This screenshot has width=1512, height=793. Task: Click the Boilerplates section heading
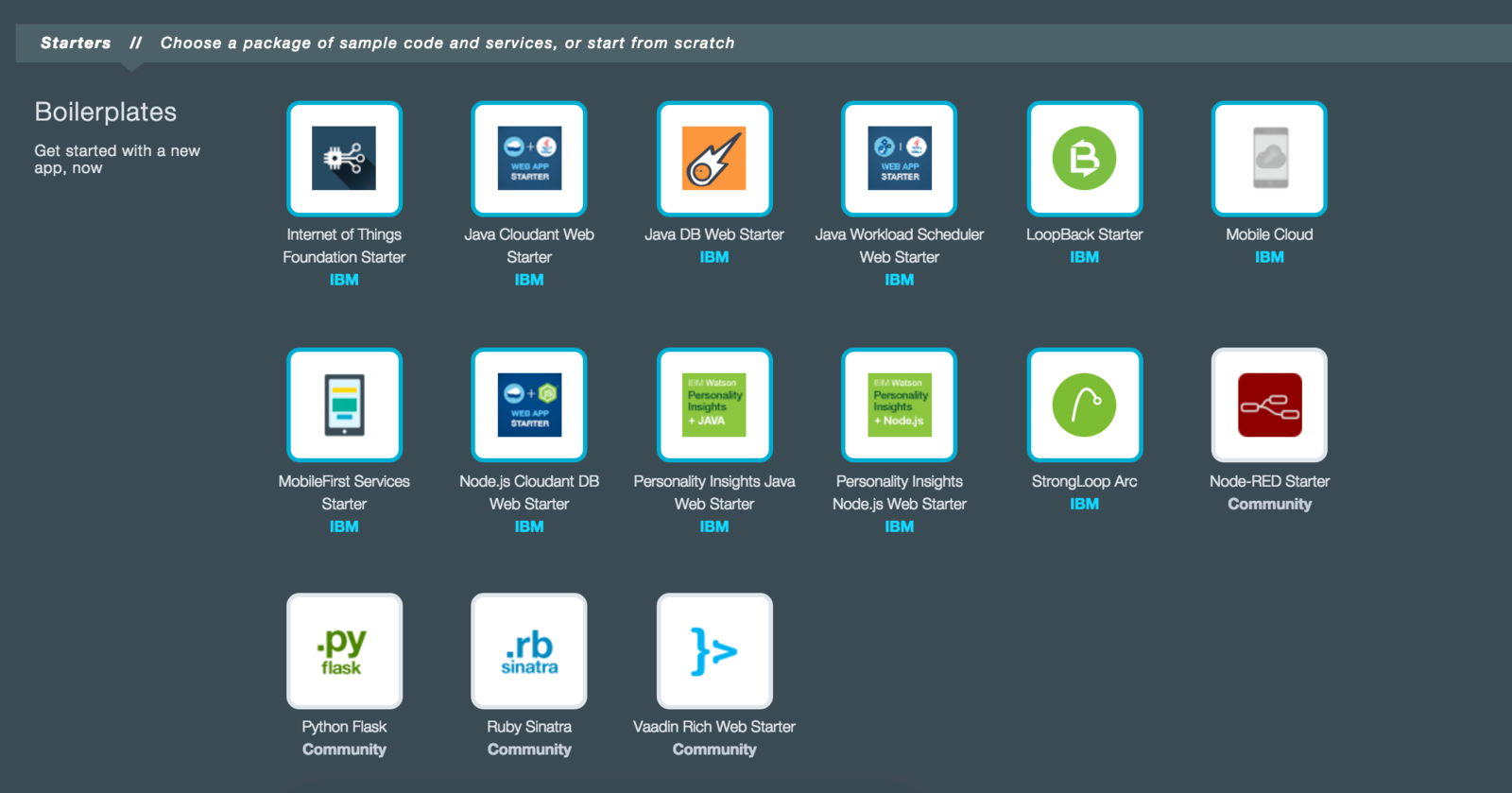pos(106,112)
